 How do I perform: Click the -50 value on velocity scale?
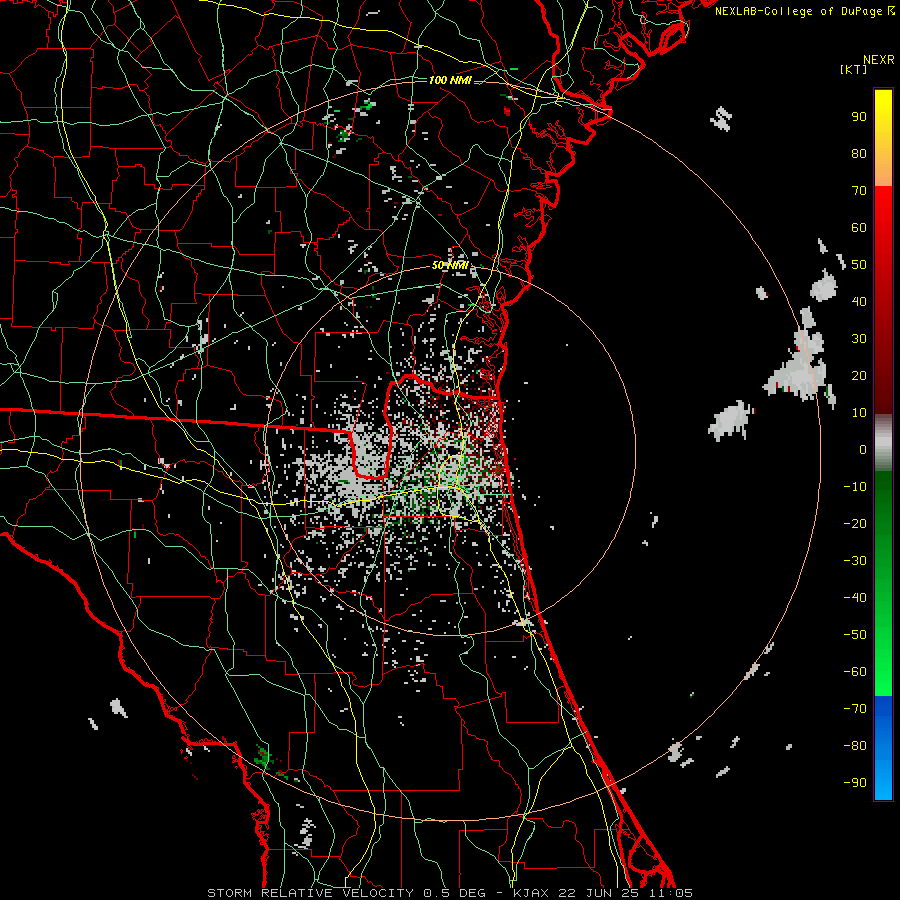point(855,635)
